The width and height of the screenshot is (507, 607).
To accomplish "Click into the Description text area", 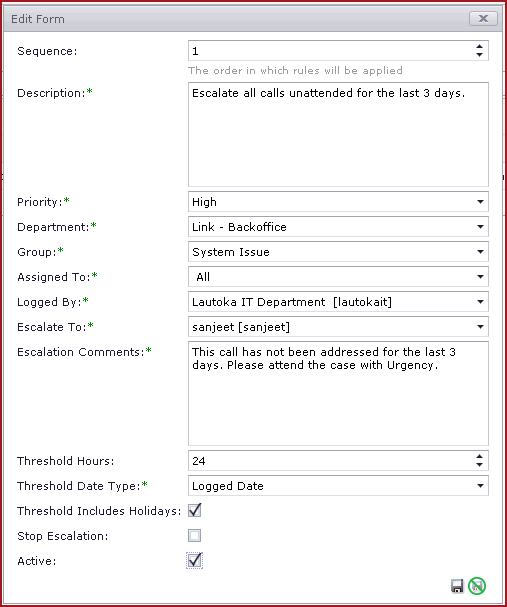I will click(x=338, y=134).
